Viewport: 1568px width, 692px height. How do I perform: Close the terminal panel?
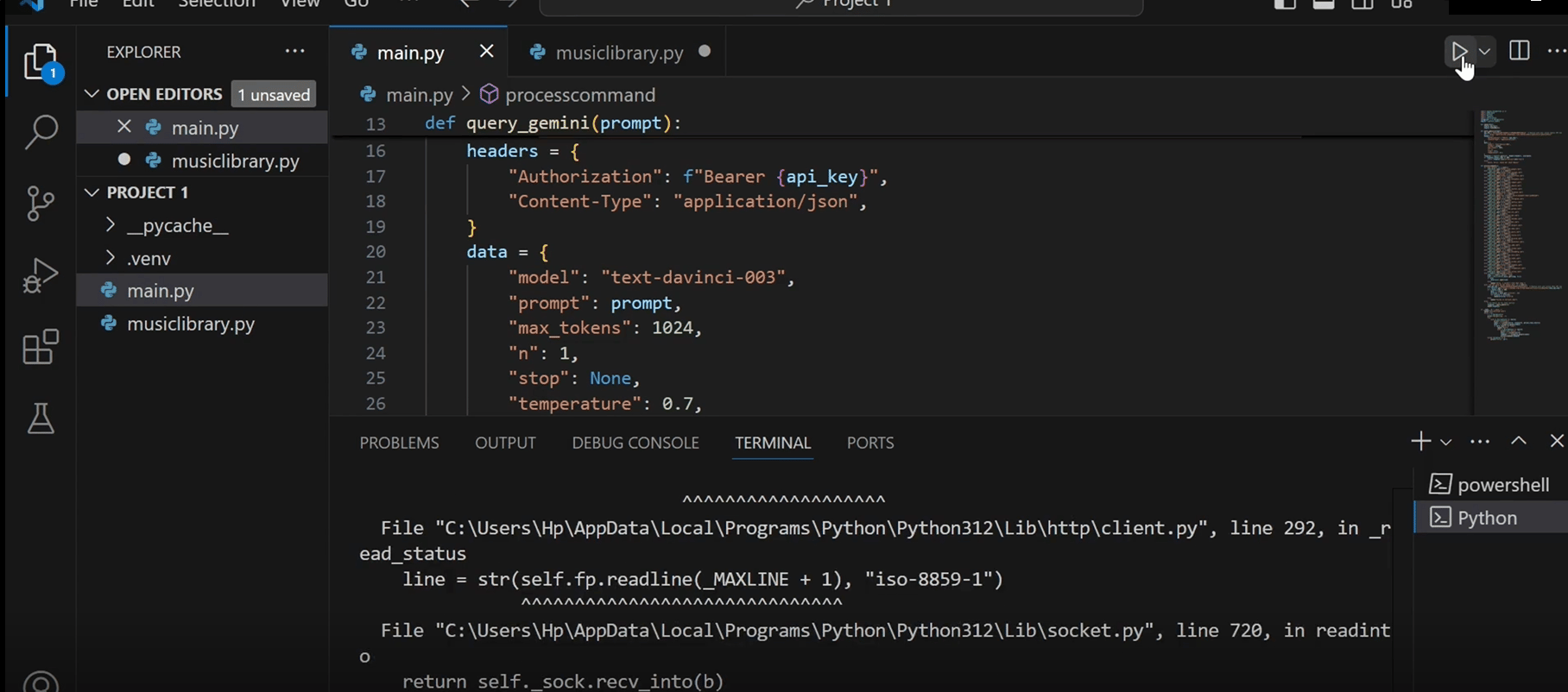point(1557,442)
